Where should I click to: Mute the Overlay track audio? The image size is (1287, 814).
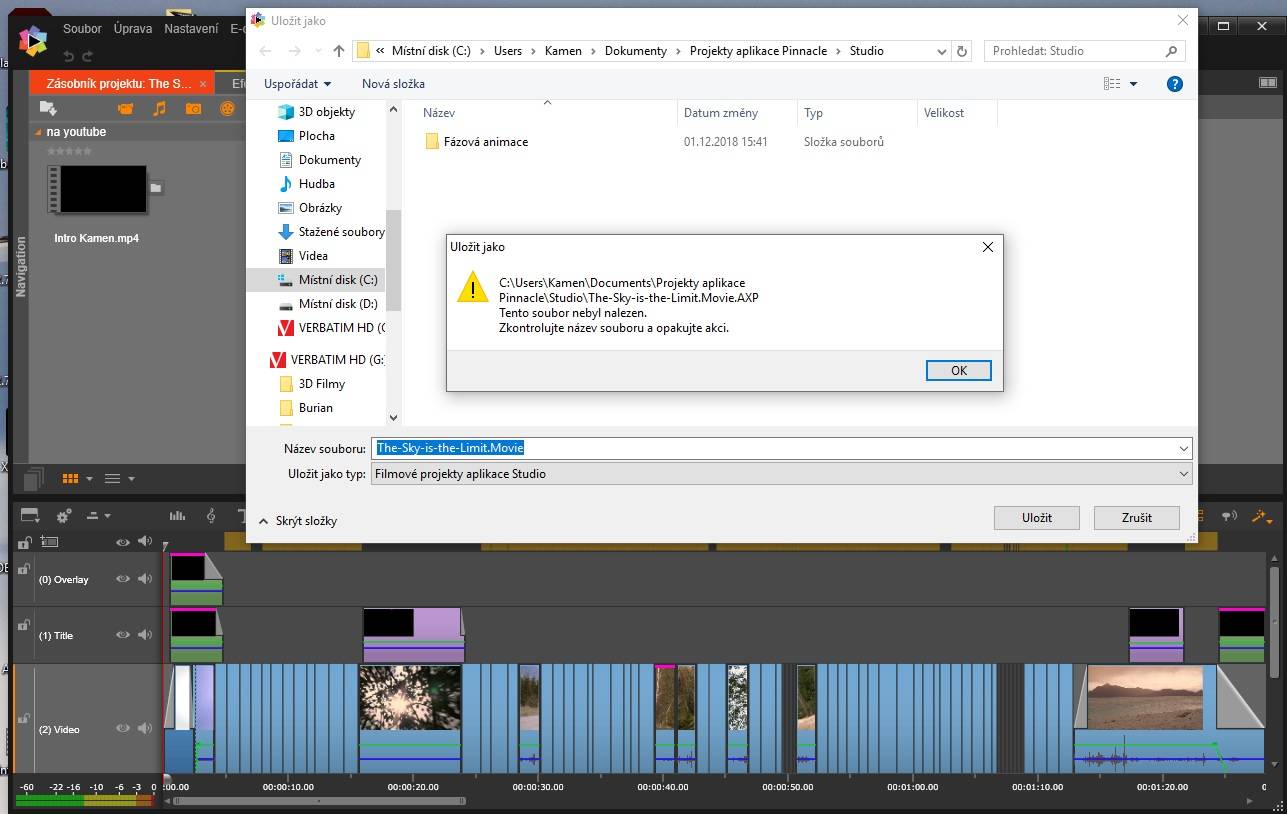pos(145,579)
